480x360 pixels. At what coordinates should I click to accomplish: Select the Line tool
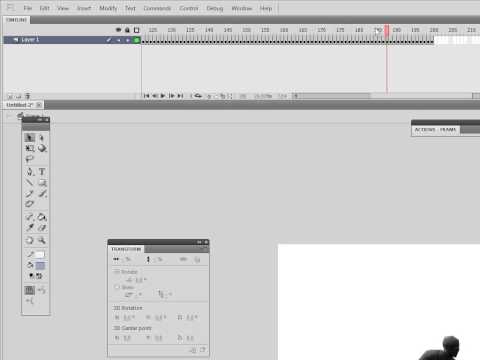pyautogui.click(x=30, y=183)
